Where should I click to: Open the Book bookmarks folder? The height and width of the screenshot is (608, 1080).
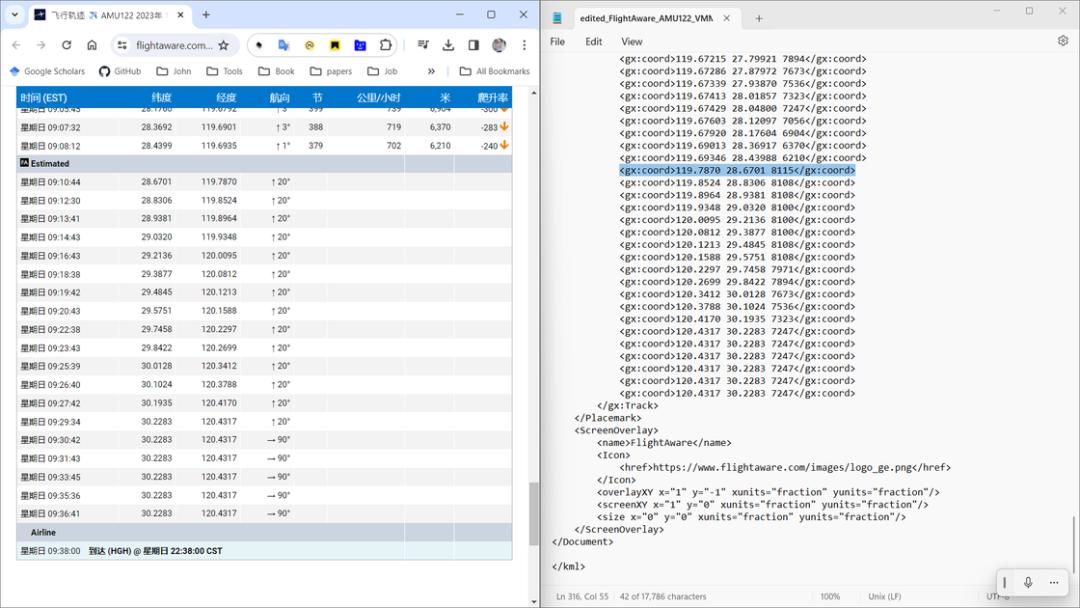point(276,71)
